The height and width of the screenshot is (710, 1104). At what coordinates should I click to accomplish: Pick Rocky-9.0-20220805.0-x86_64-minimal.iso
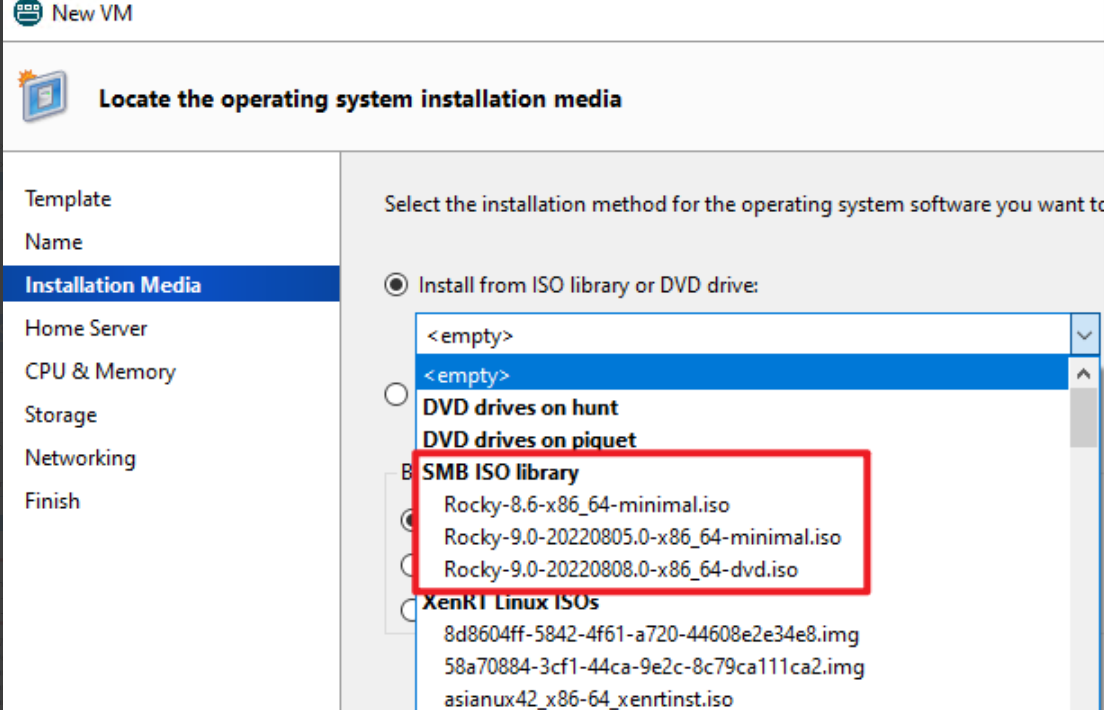[x=642, y=537]
